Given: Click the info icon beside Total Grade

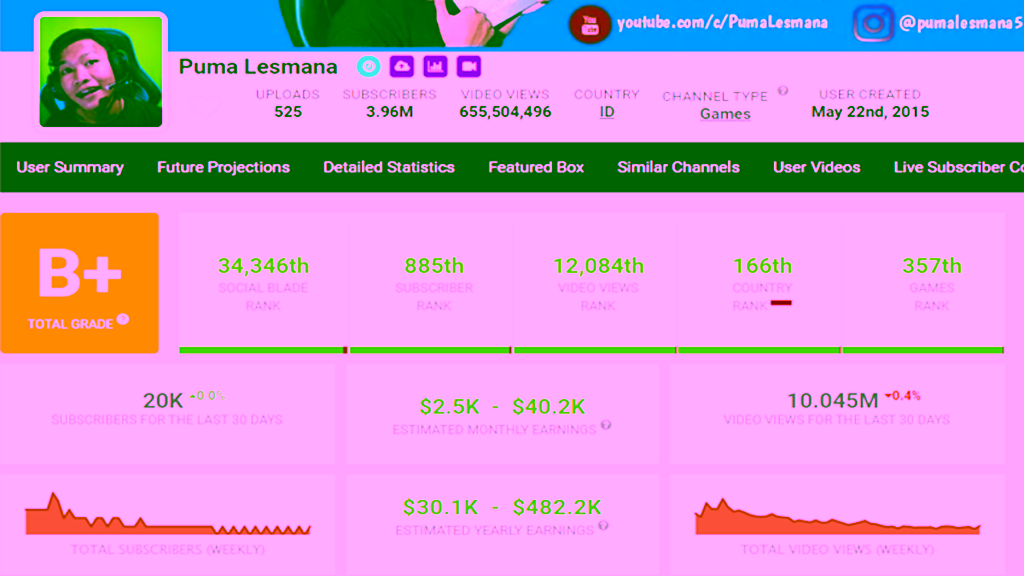Looking at the screenshot, I should [x=123, y=320].
